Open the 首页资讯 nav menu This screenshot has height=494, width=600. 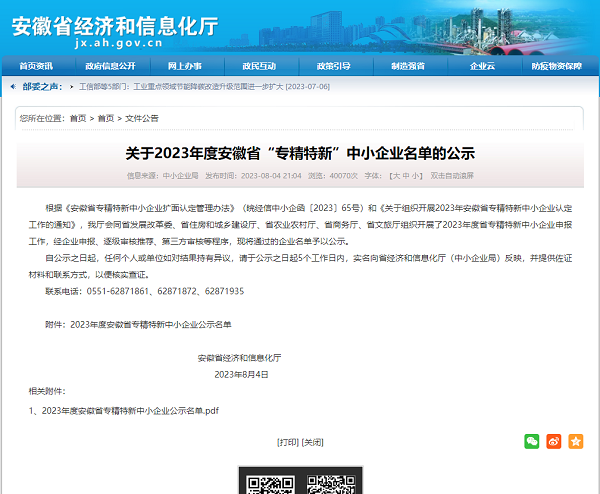click(x=36, y=66)
